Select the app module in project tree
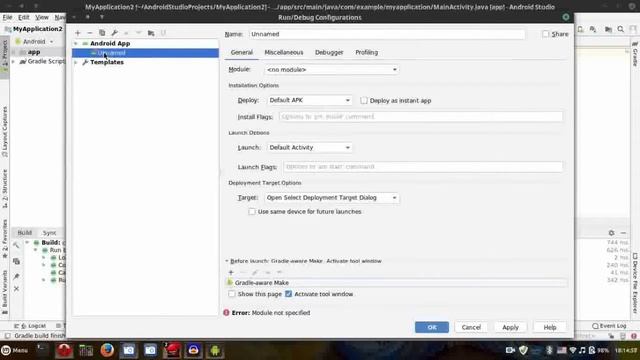Screen dimensions: 640x360 (x=34, y=52)
